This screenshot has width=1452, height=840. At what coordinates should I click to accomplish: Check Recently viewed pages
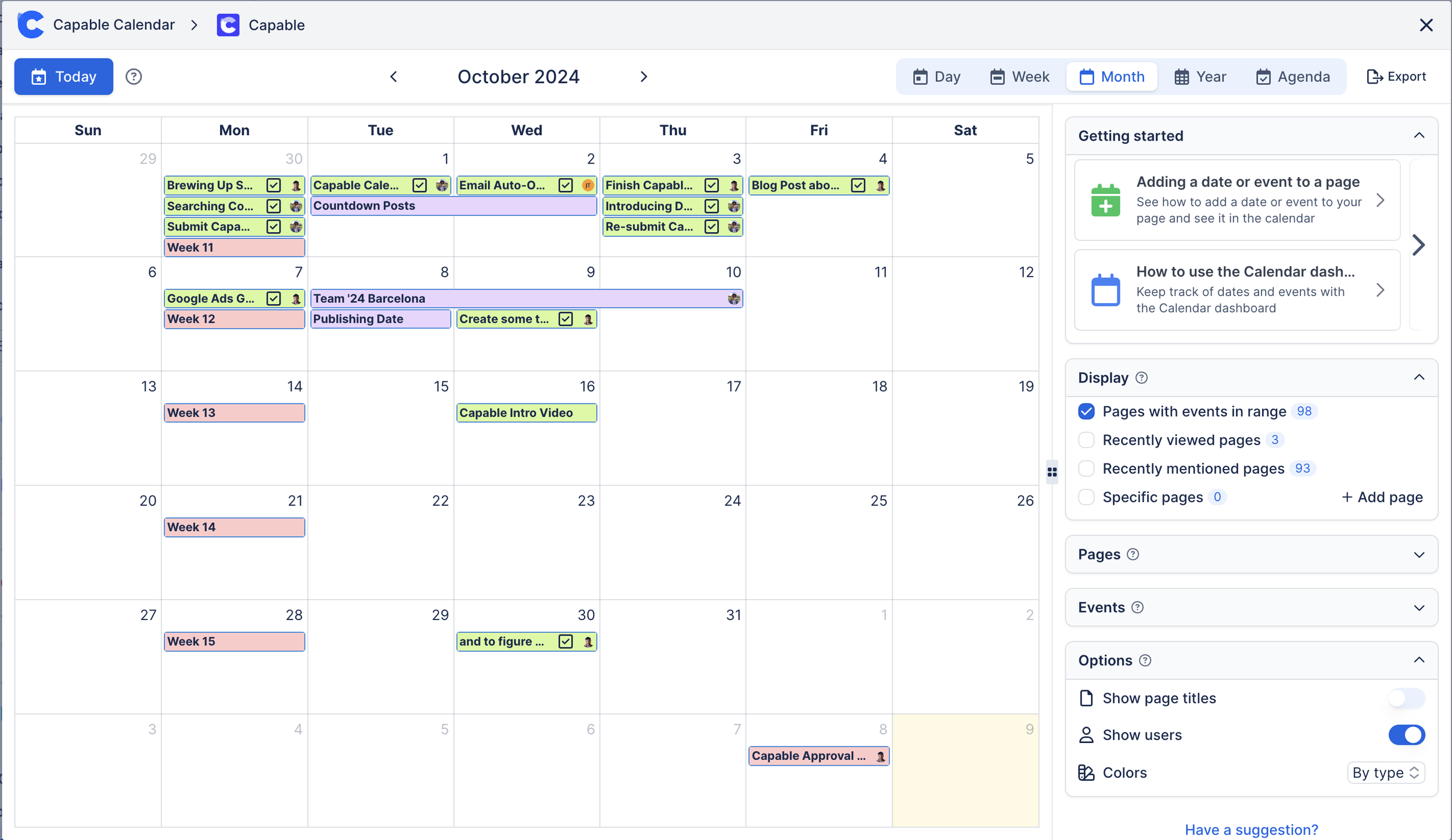pyautogui.click(x=1086, y=440)
